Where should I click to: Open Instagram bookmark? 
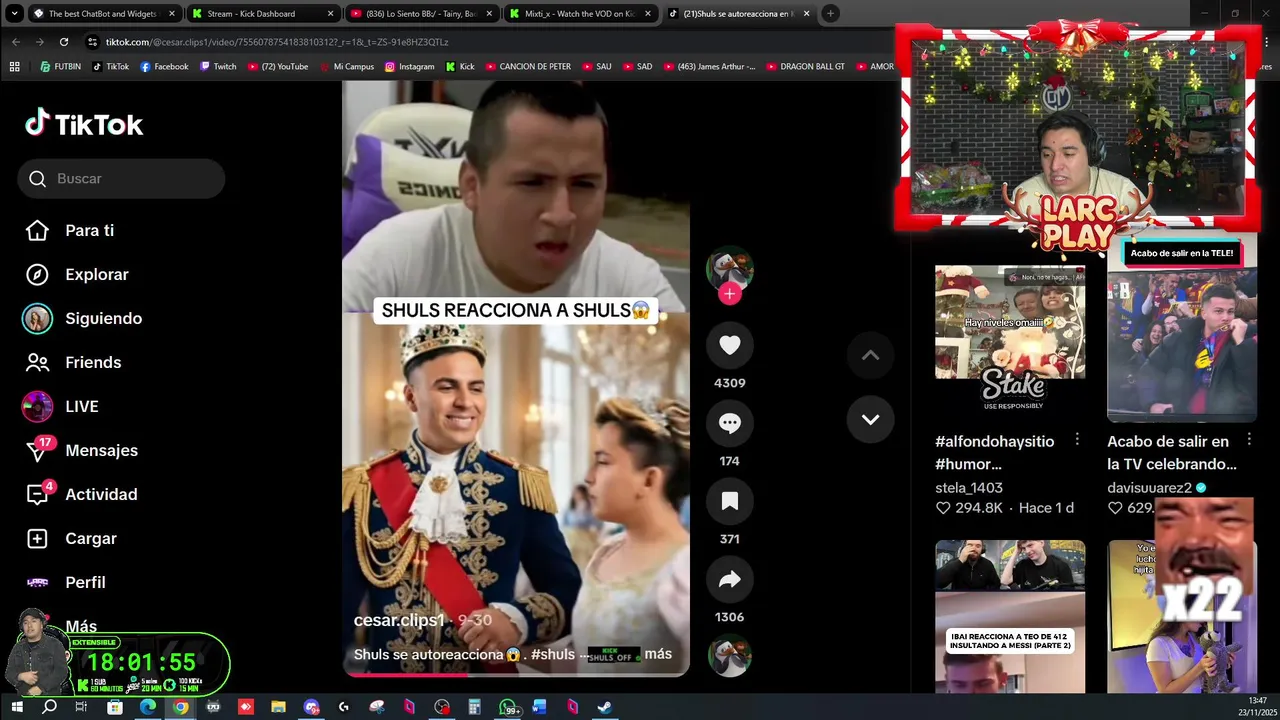(x=410, y=67)
